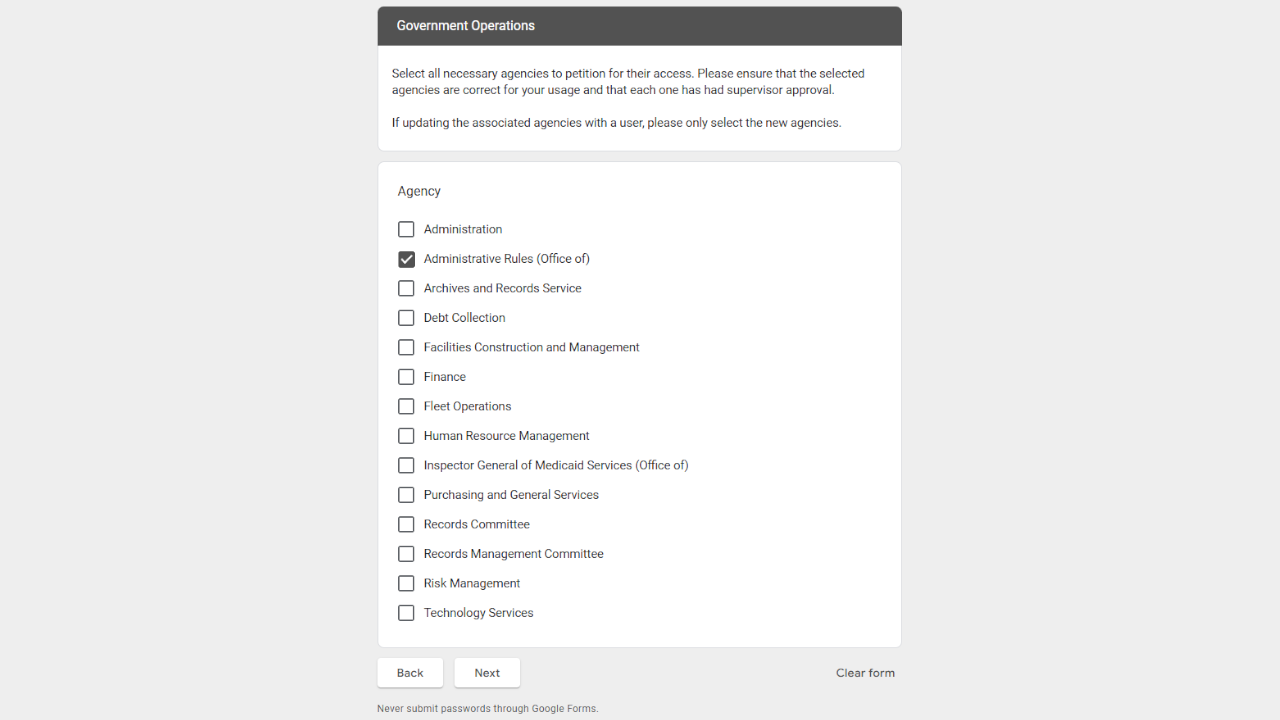The width and height of the screenshot is (1280, 720).
Task: Enable Records Management Committee checkbox
Action: tap(406, 554)
